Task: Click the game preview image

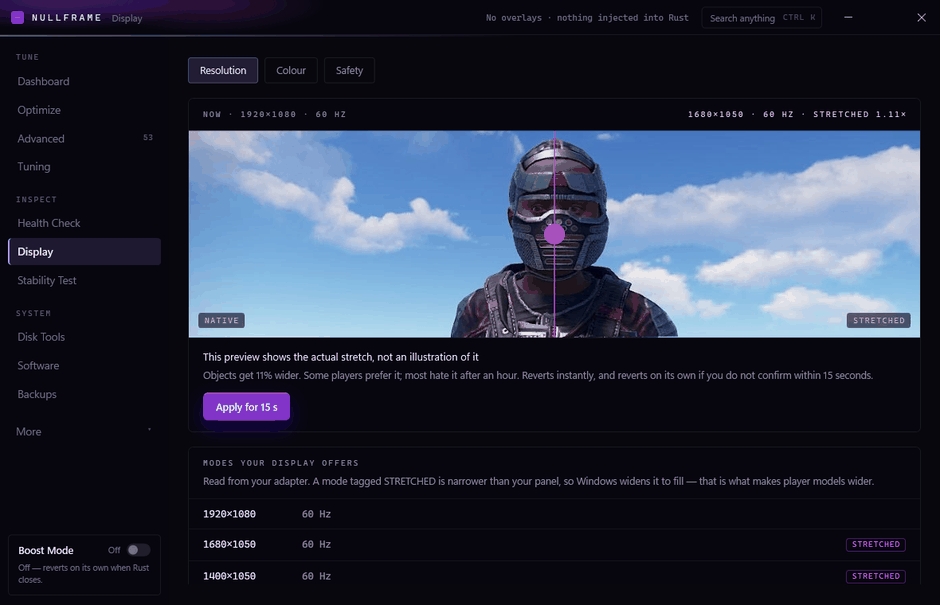Action: 554,234
